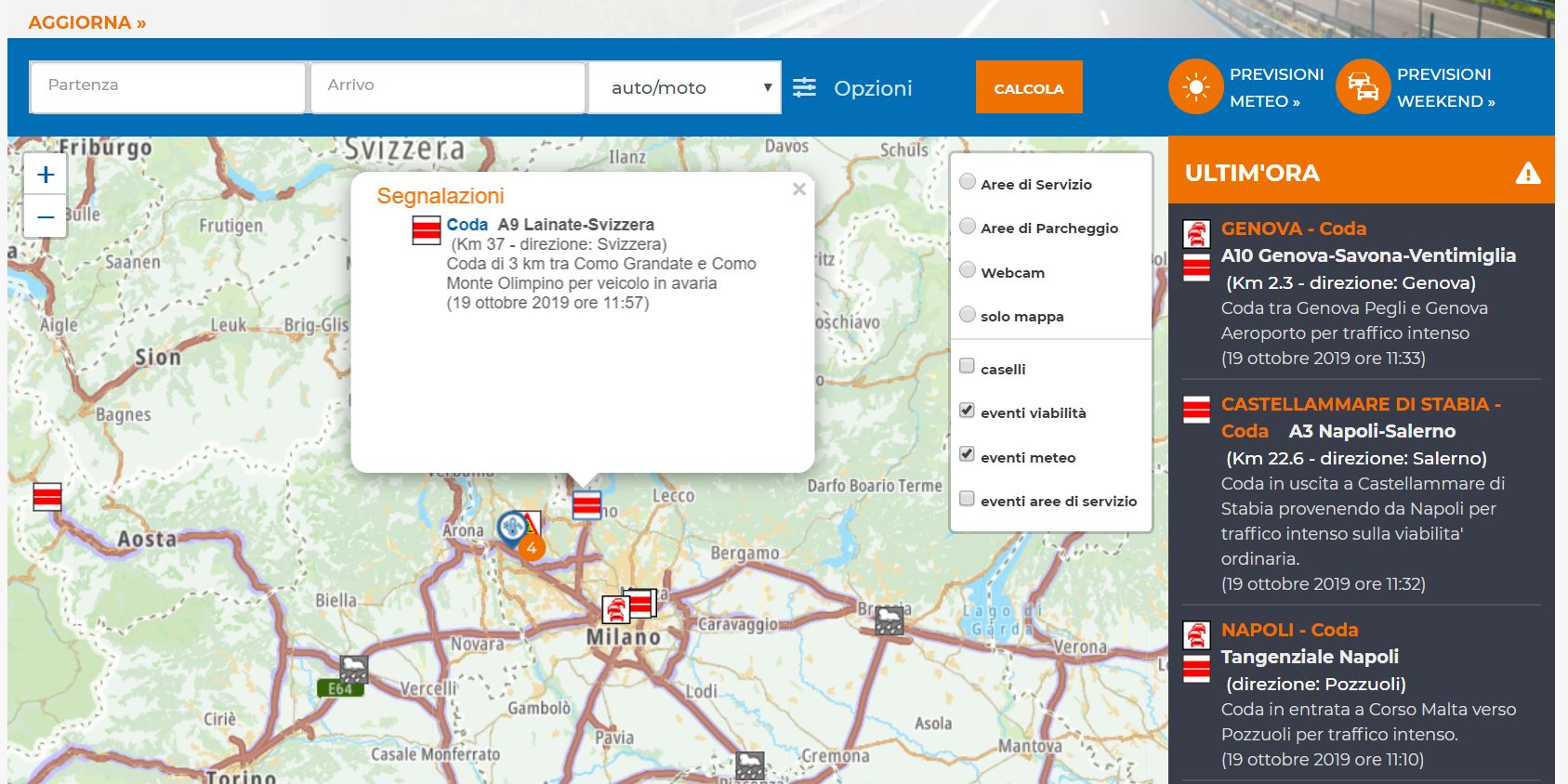This screenshot has height=784, width=1568.
Task: Click the car traffic icon beside Napoli news
Action: (1196, 635)
